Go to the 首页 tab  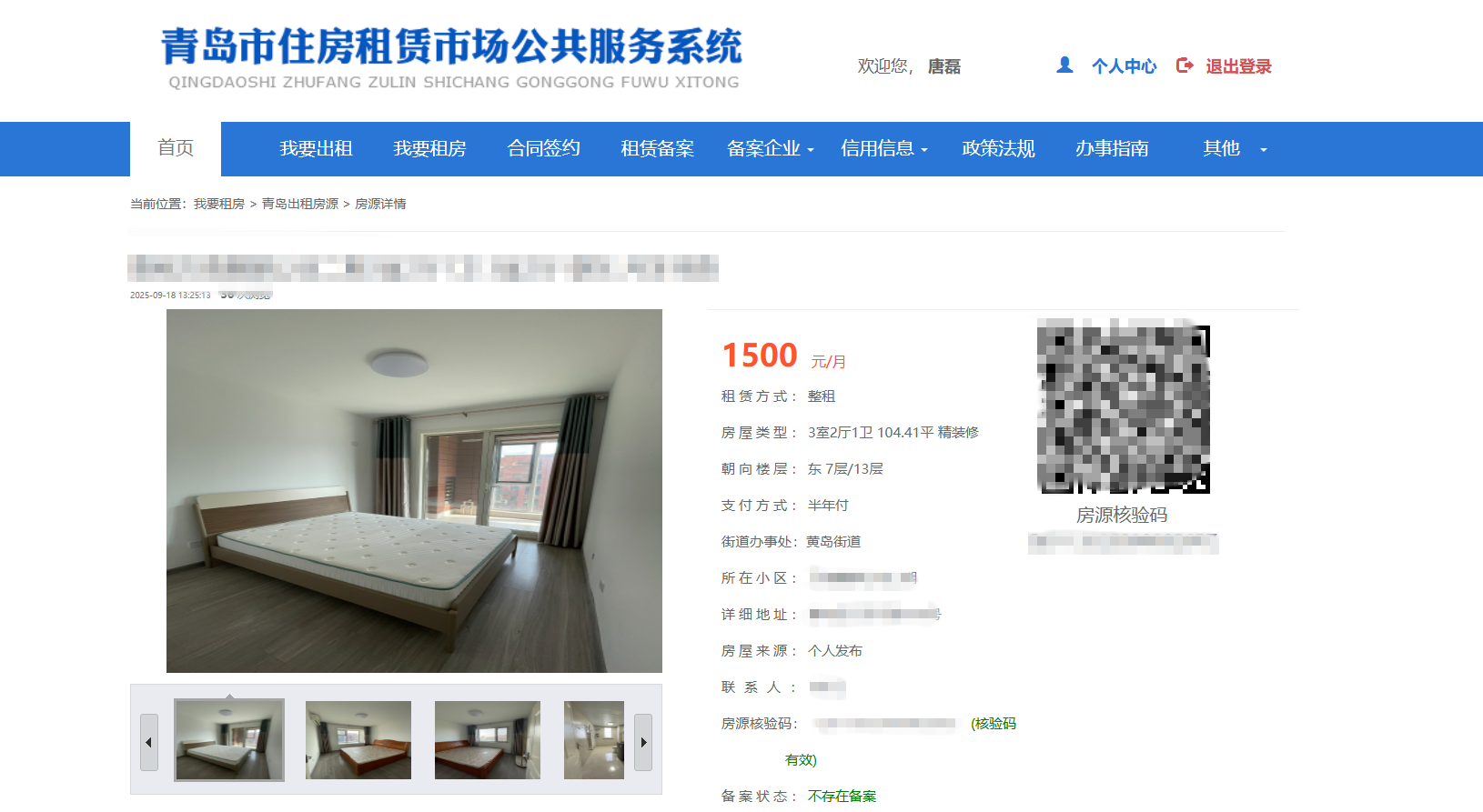[x=176, y=148]
